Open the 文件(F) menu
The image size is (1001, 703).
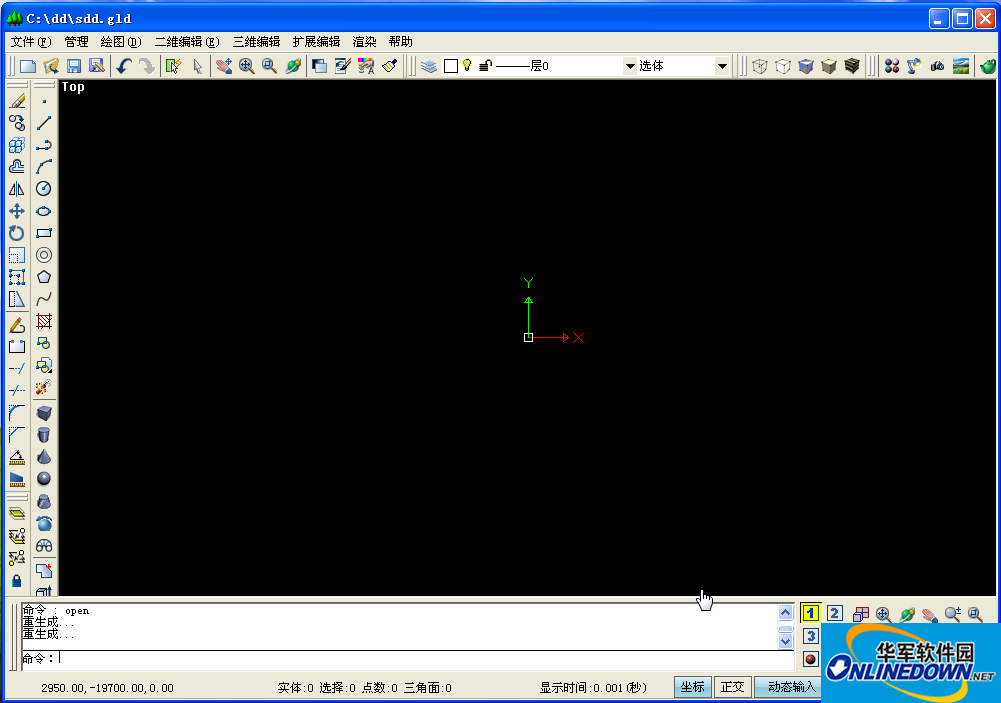point(31,42)
